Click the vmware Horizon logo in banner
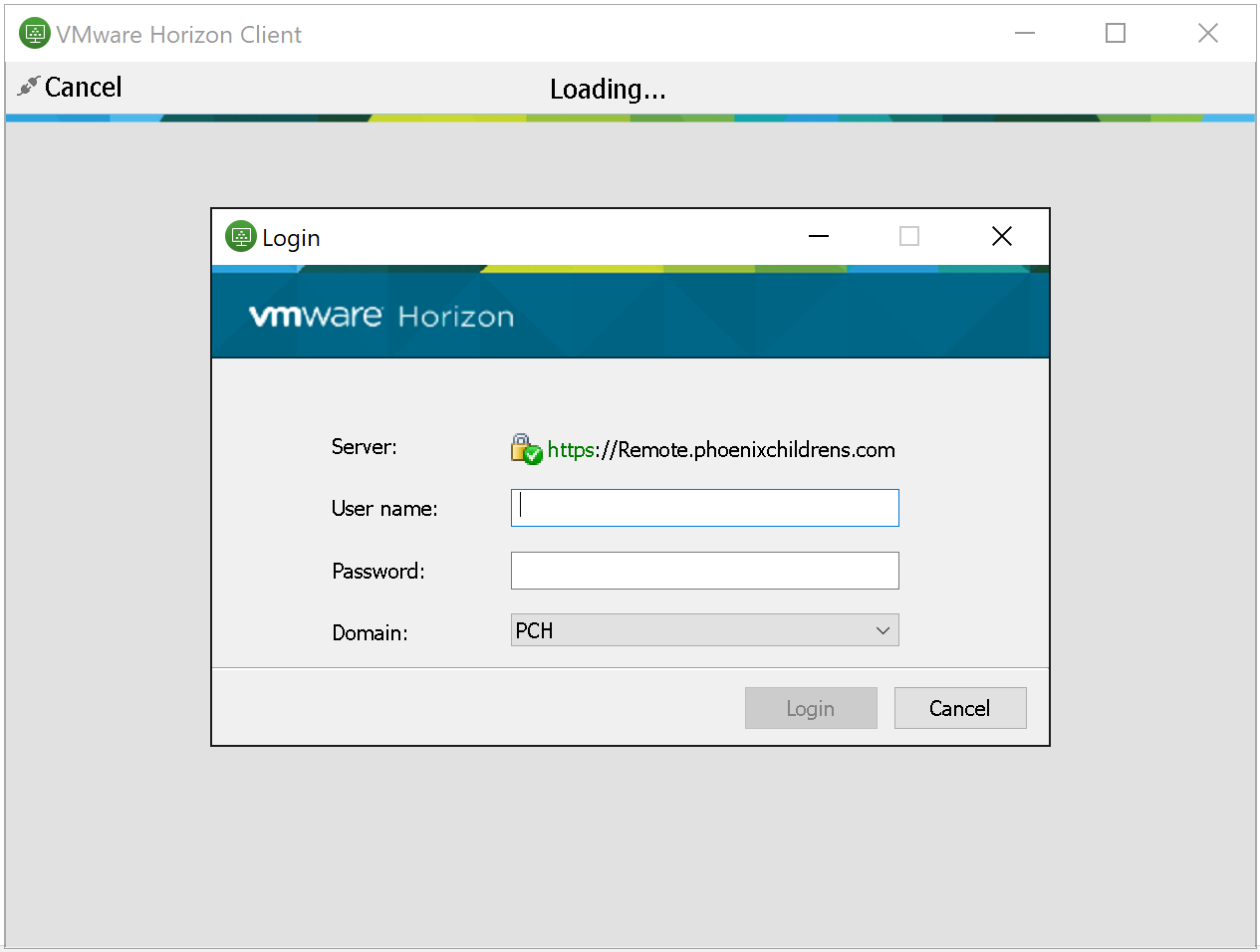The image size is (1260, 952). tap(380, 317)
